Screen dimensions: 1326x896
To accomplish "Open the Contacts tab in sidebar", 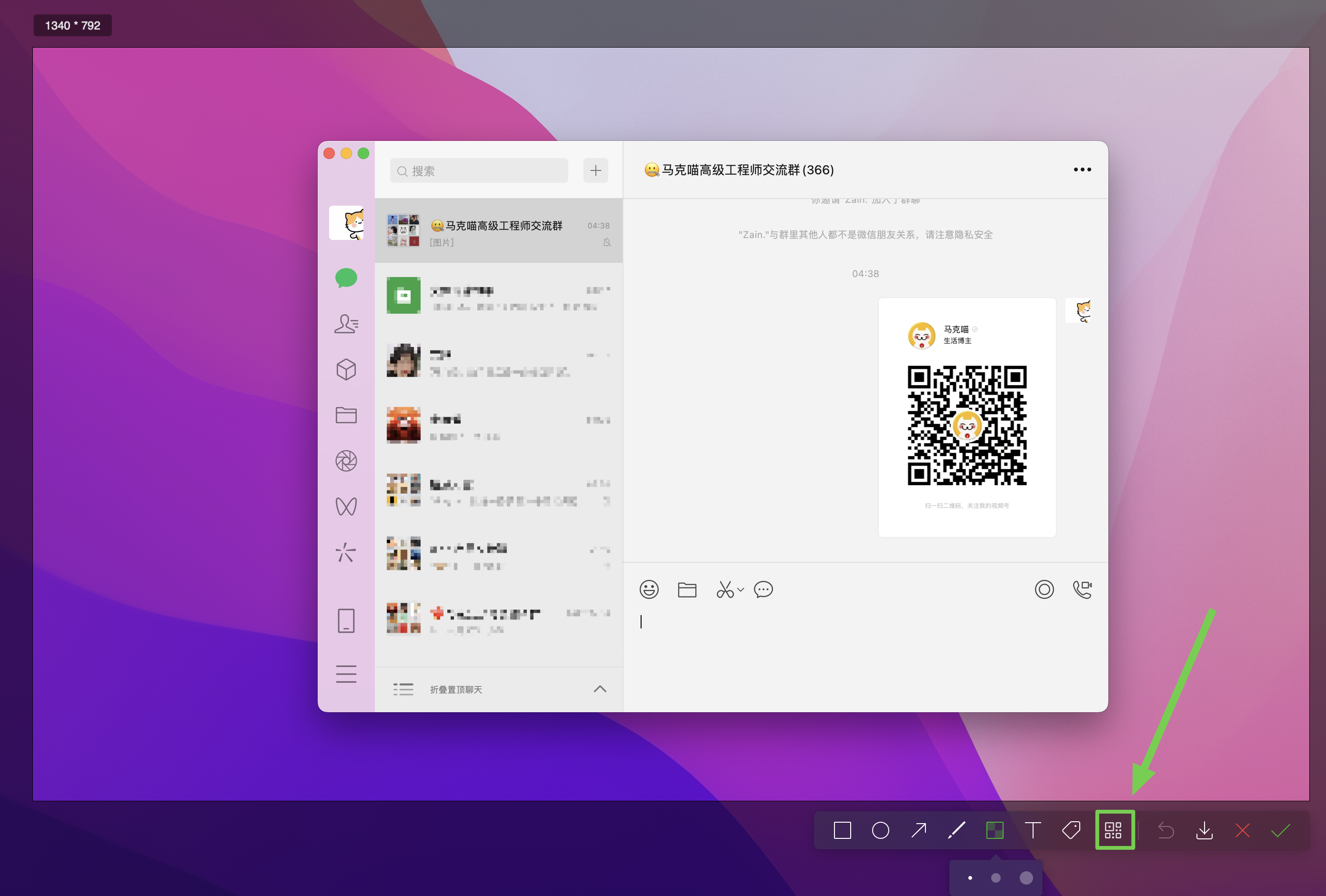I will (x=346, y=324).
